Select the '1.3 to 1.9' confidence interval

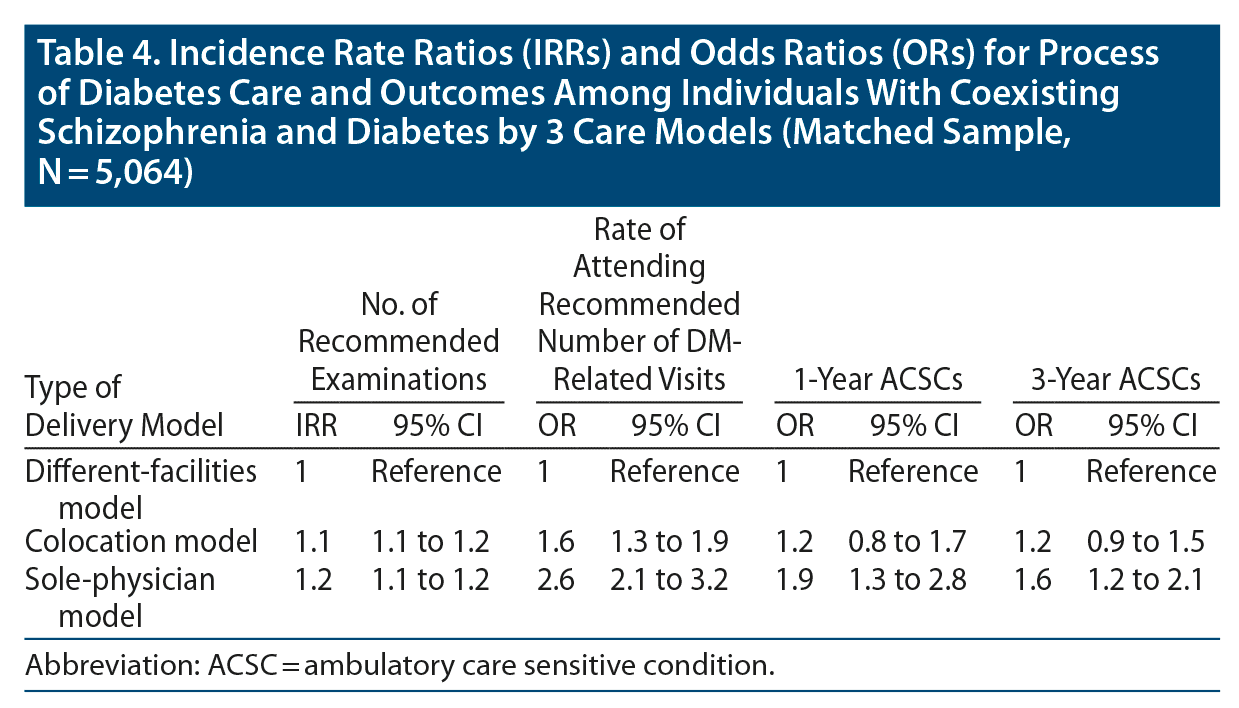tap(669, 542)
